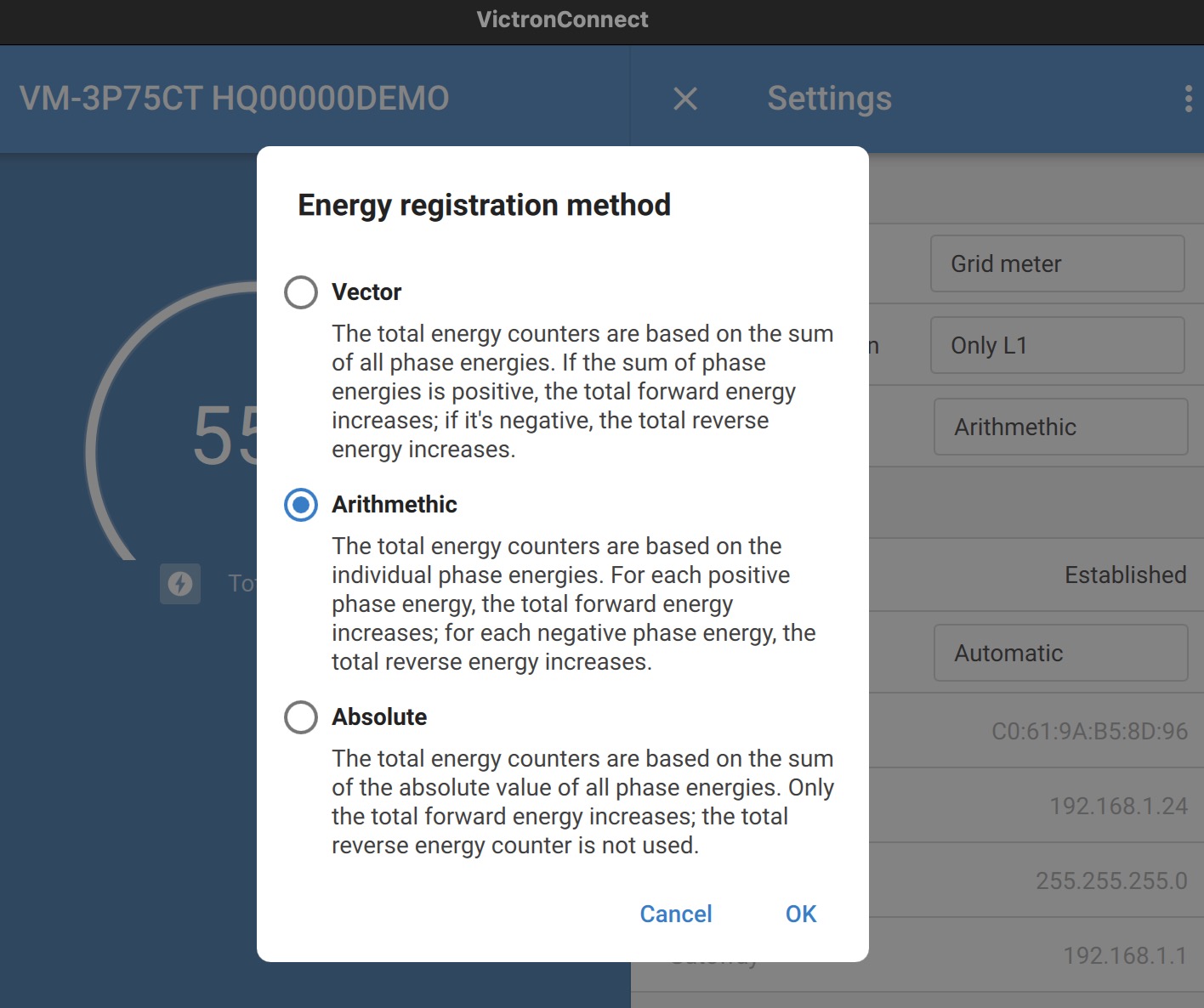Image resolution: width=1204 pixels, height=1008 pixels.
Task: Select the Arithmethic radio option
Action: 301,505
